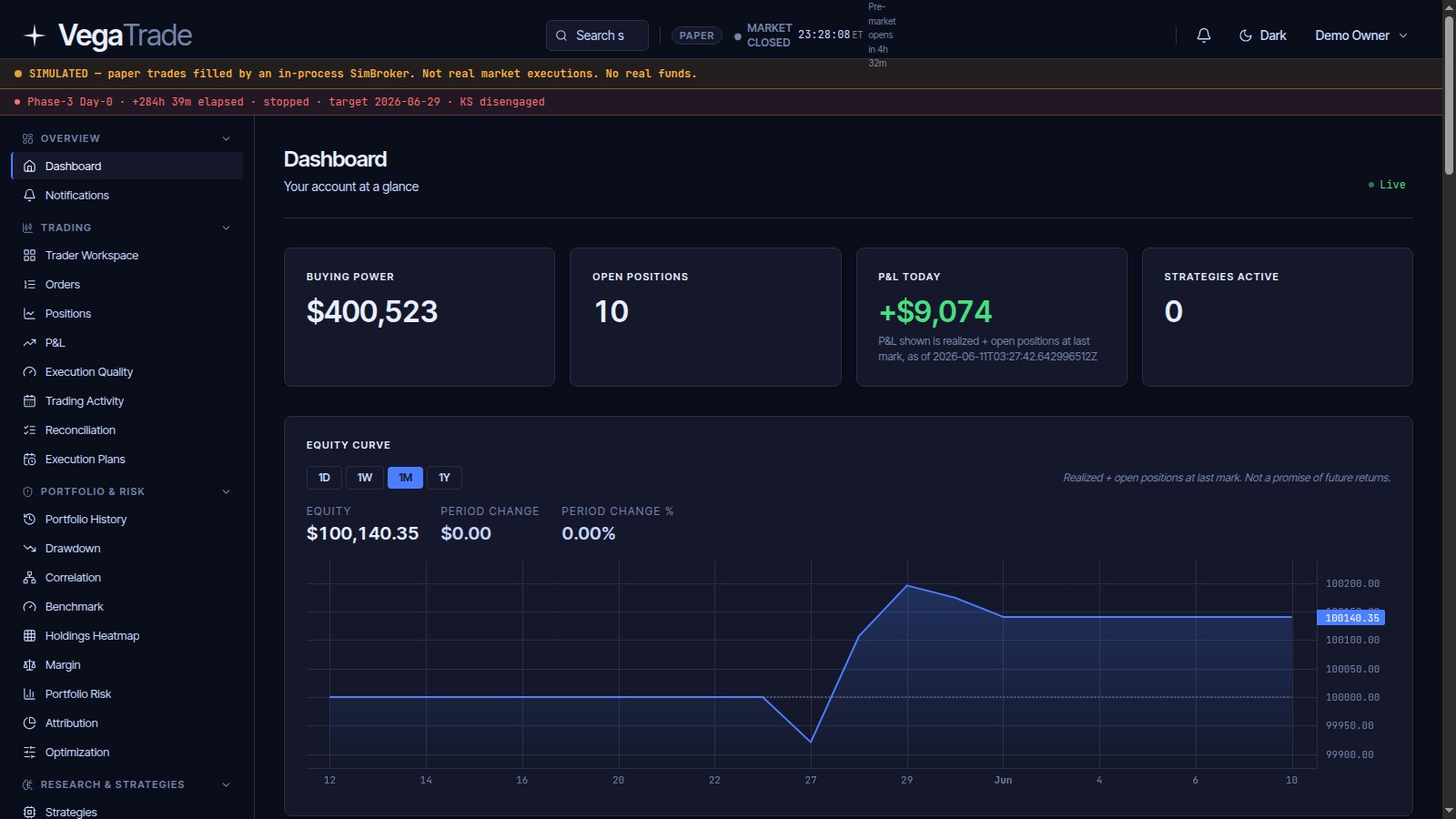This screenshot has width=1456, height=819.
Task: Open the Portfolio Risk page
Action: click(127, 694)
